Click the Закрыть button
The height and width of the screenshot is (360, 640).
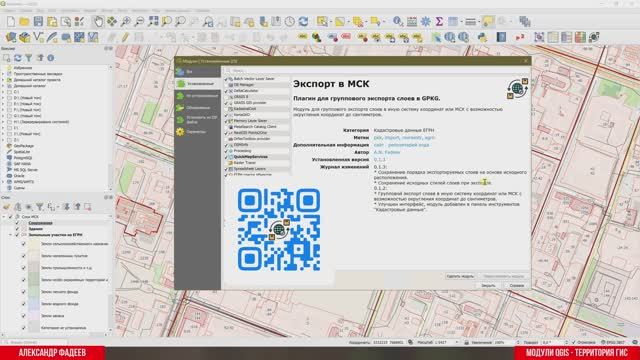[x=488, y=285]
